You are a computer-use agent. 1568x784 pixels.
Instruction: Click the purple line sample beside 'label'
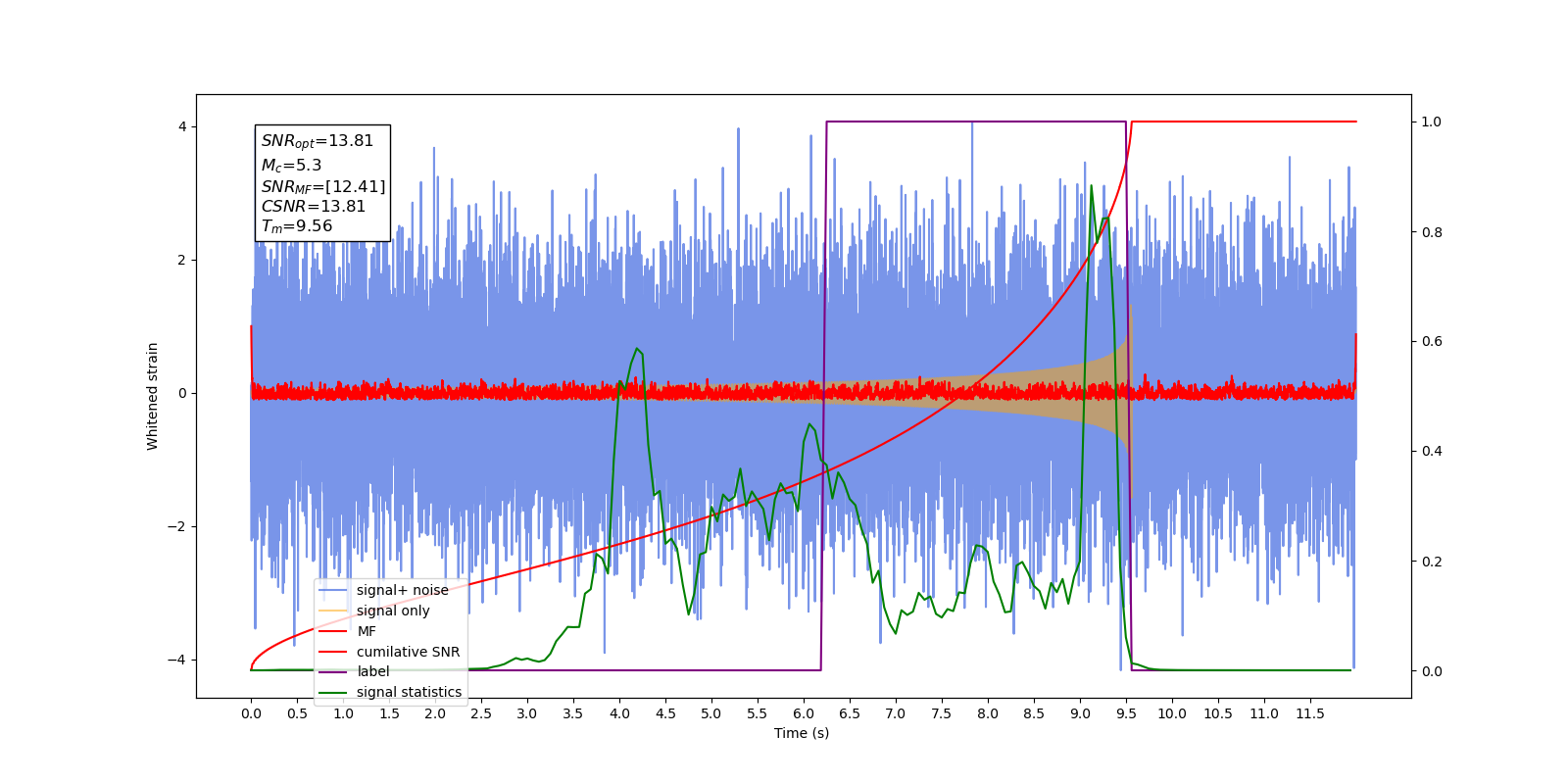[333, 671]
